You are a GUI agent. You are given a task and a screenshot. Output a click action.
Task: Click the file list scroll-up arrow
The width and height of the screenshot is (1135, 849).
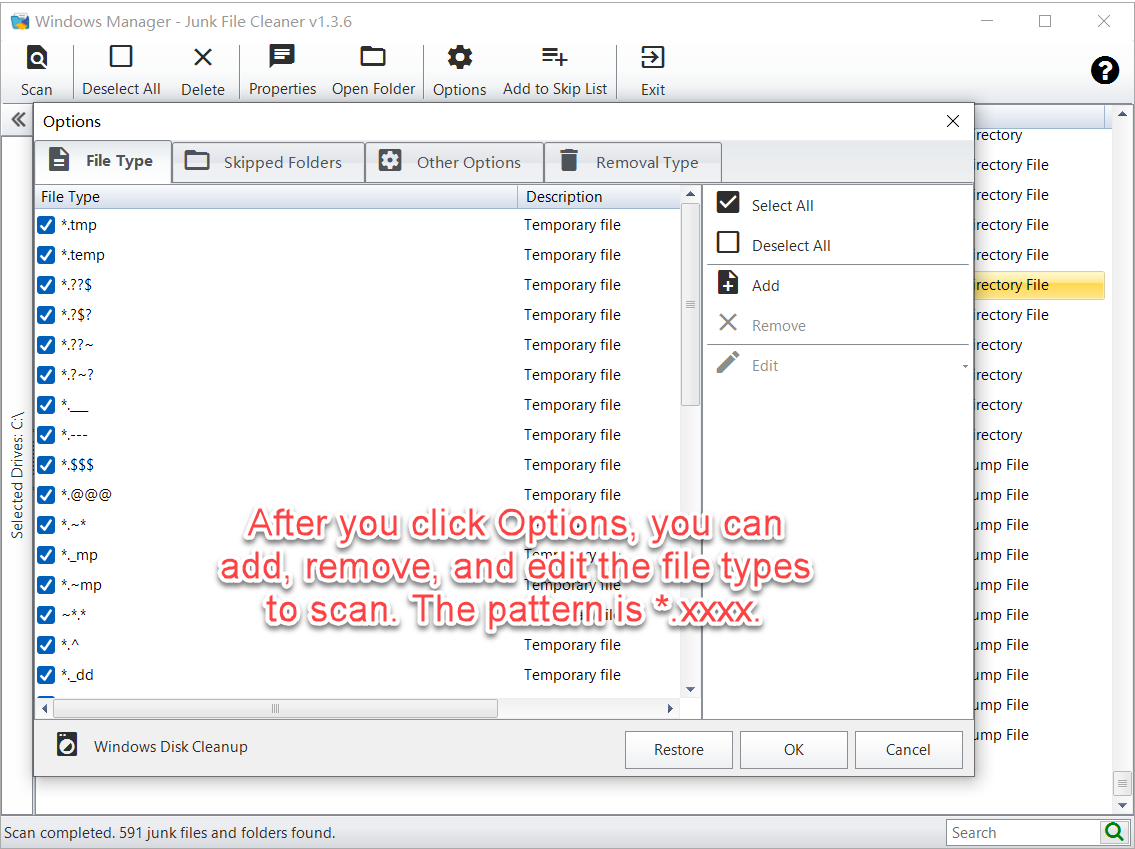pos(691,194)
